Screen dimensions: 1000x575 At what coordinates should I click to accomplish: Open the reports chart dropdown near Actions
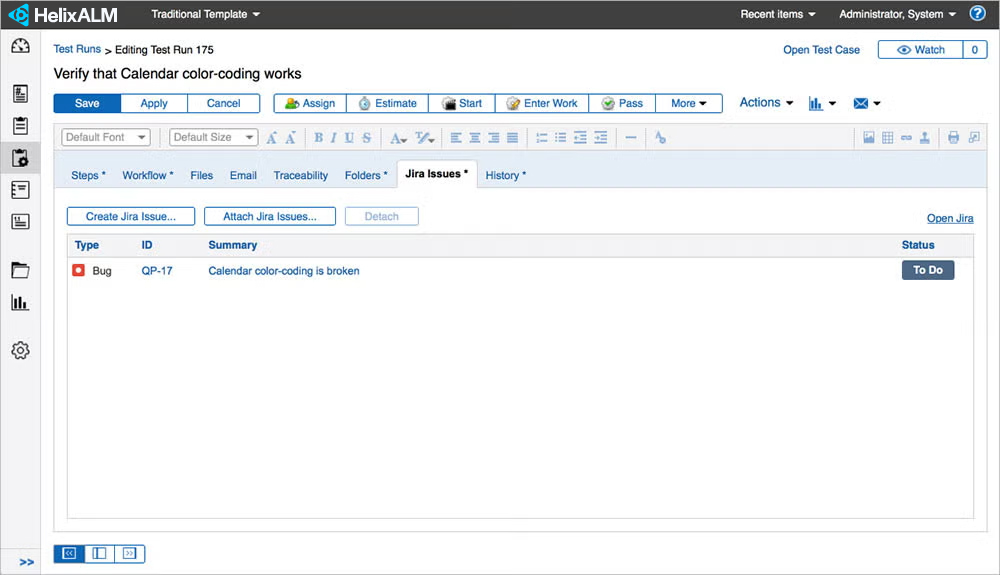(822, 103)
